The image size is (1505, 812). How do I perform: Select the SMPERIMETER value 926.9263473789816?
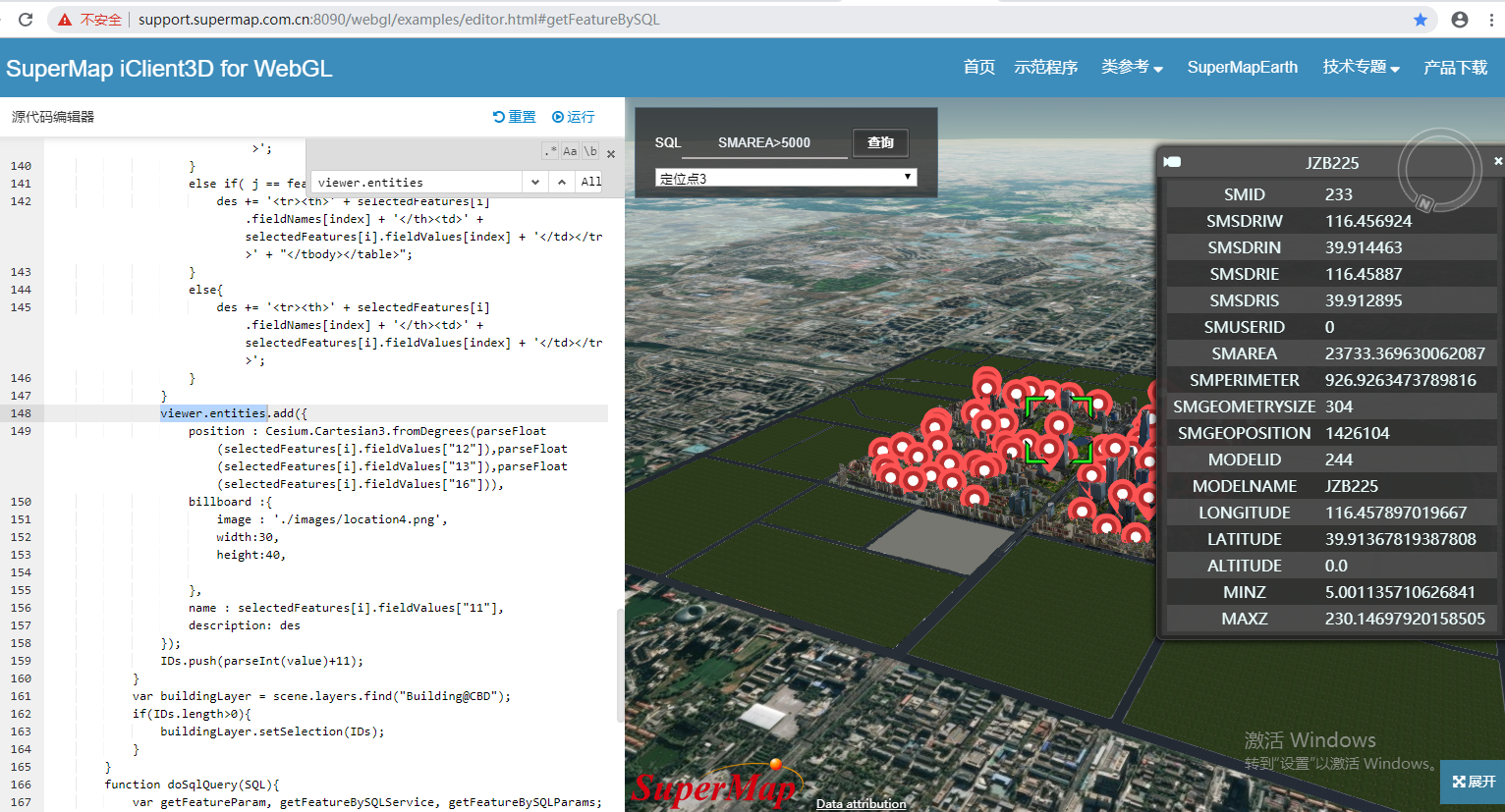[x=1401, y=380]
